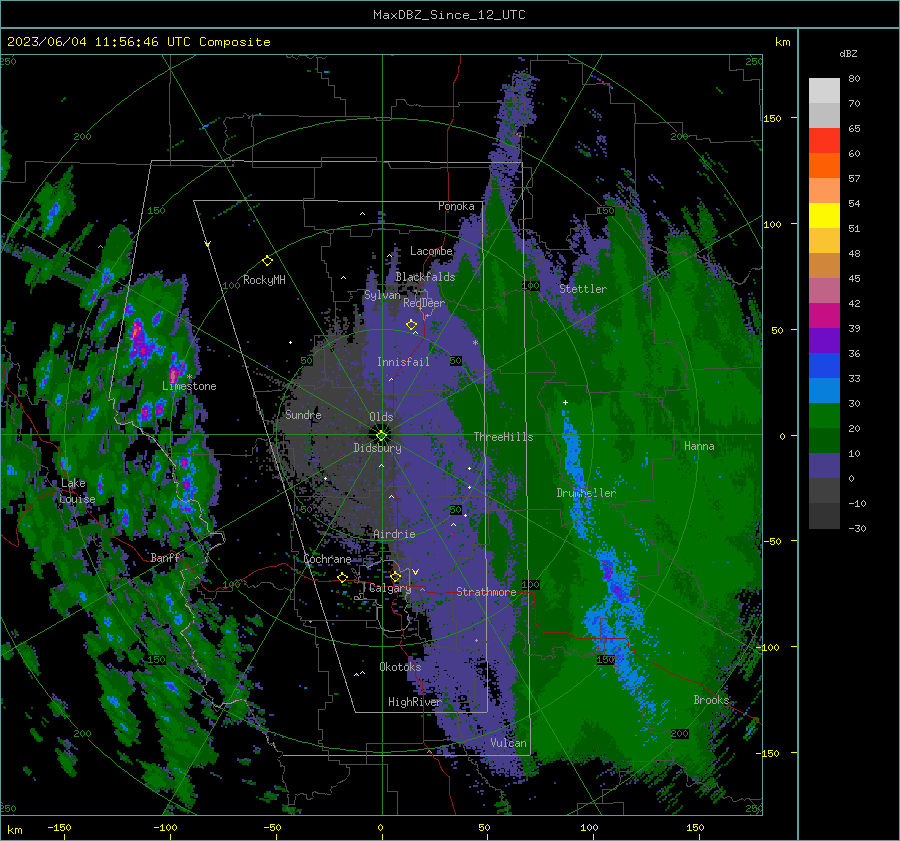The width and height of the screenshot is (900, 841).
Task: Select the Ponoka label
Action: pos(456,206)
